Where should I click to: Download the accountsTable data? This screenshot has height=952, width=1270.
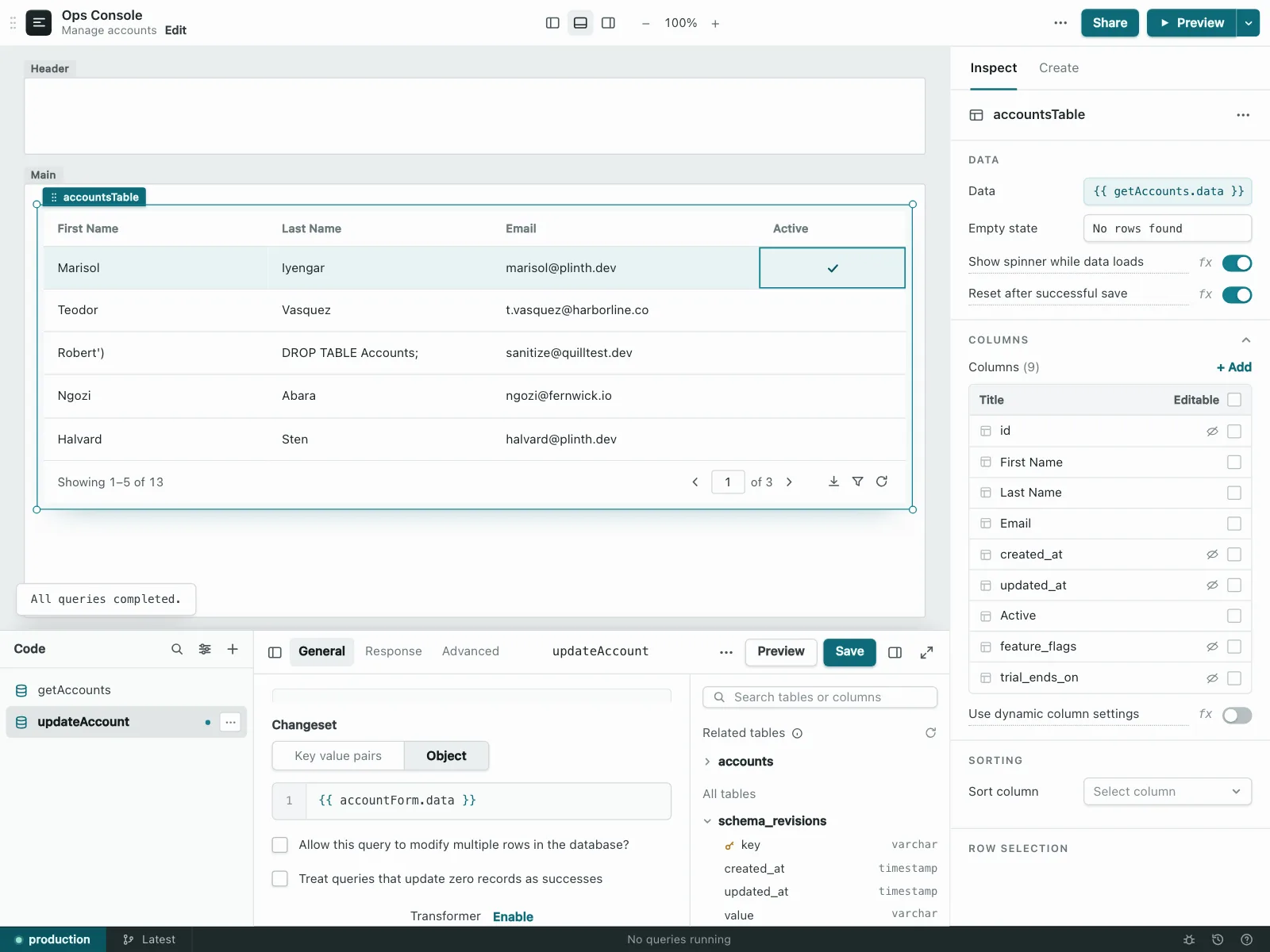click(833, 482)
